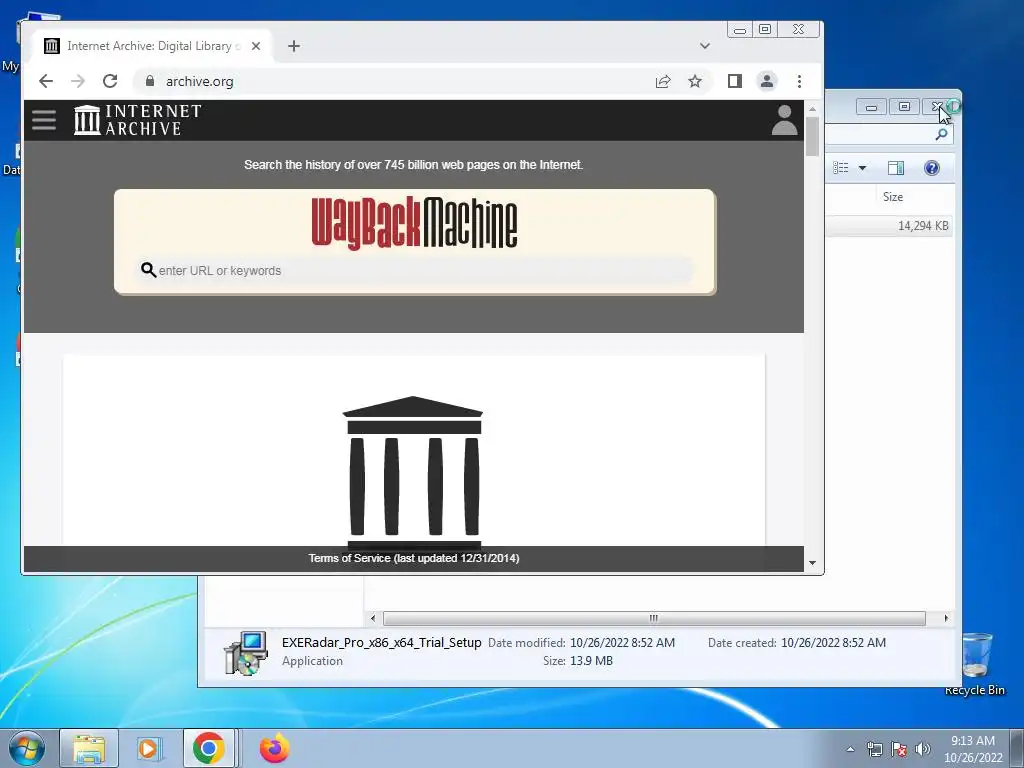The image size is (1024, 768).
Task: Expand the tab search chevron
Action: [x=705, y=46]
